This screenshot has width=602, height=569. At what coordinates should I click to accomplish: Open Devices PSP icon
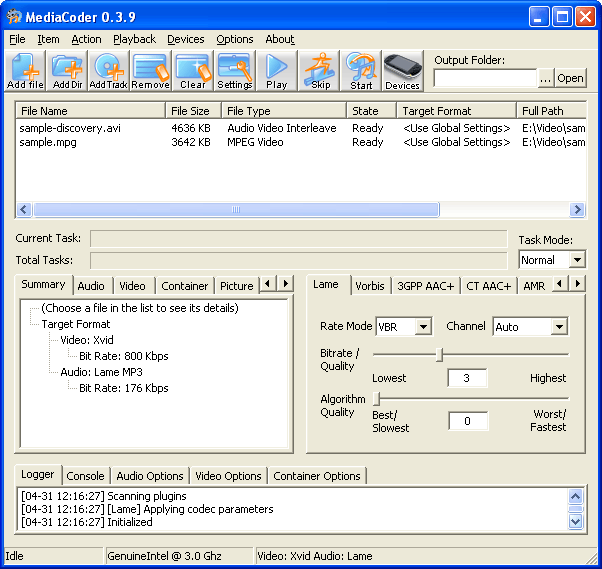tap(403, 71)
